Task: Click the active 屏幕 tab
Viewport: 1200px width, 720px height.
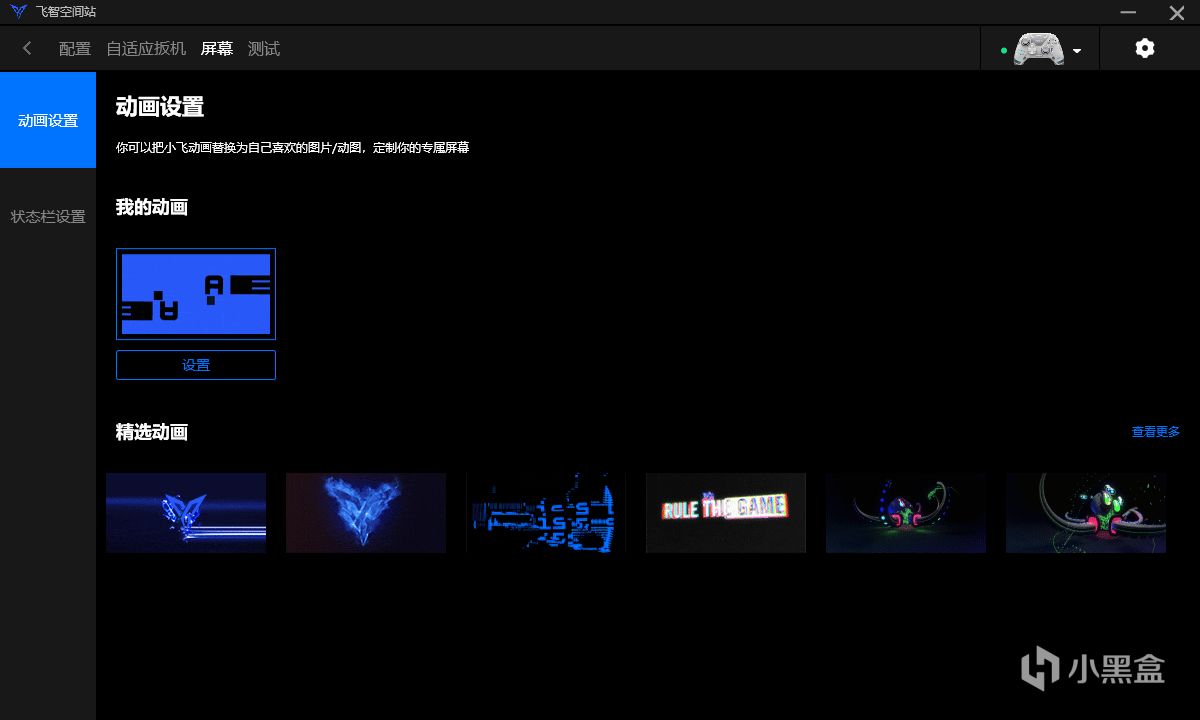Action: point(216,47)
